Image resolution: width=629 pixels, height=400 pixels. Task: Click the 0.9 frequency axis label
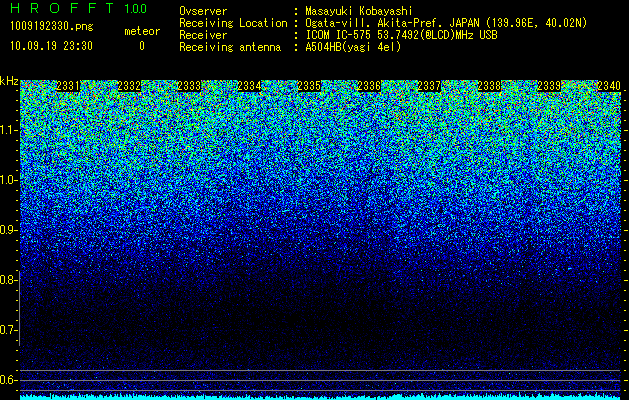[x=8, y=230]
